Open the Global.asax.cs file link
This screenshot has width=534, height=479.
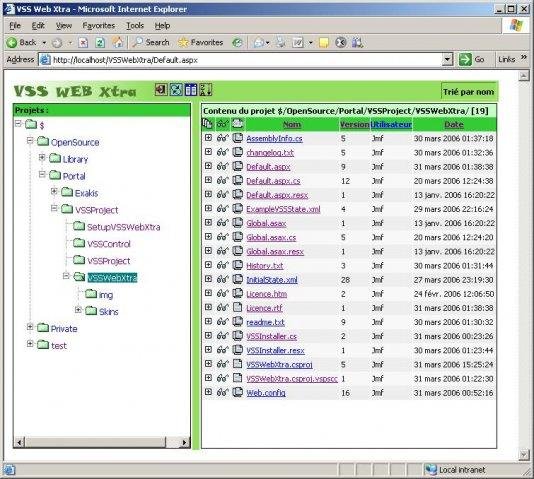[x=271, y=237]
